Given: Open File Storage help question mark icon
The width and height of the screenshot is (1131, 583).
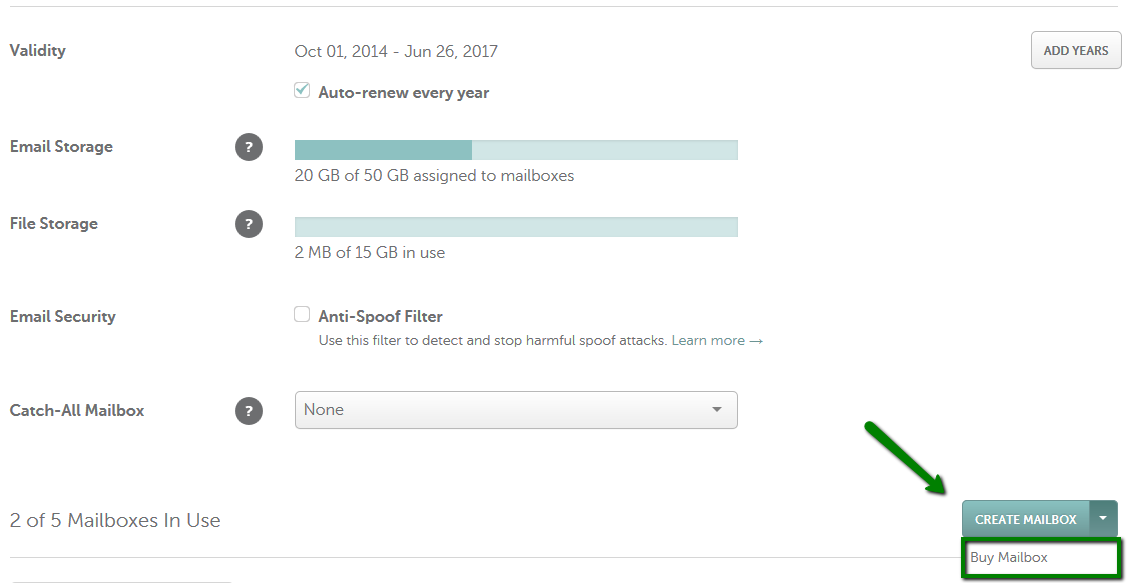Looking at the screenshot, I should click(x=249, y=224).
